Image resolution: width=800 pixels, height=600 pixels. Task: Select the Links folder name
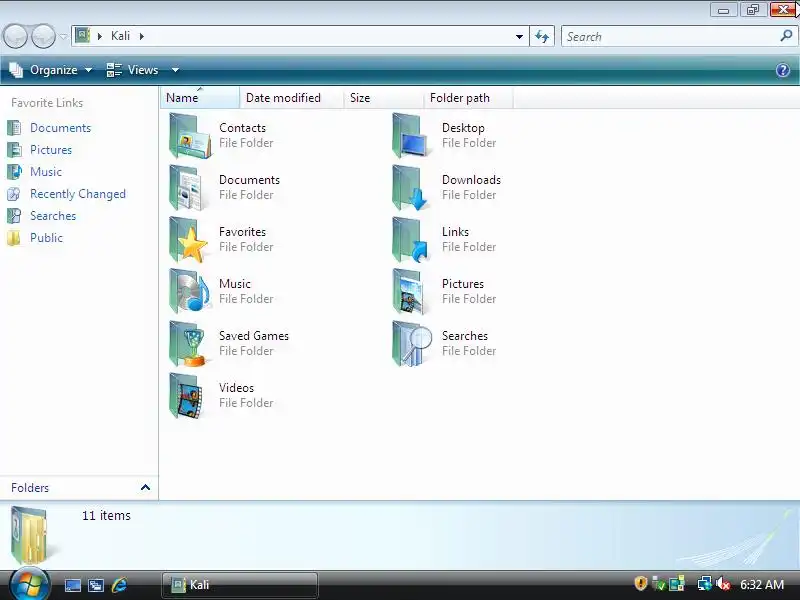pos(455,232)
